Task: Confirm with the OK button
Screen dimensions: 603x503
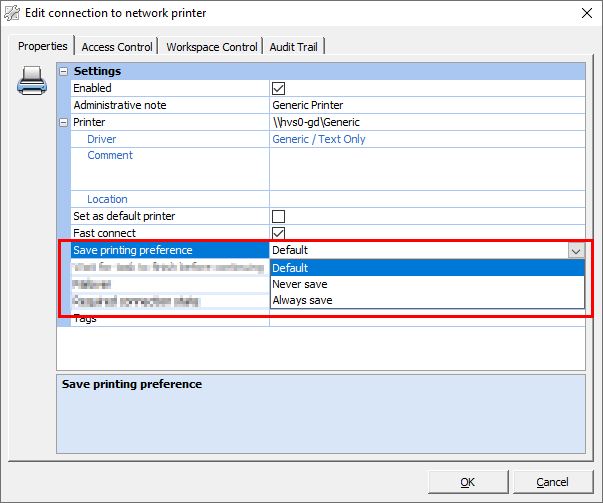Action: (x=468, y=482)
